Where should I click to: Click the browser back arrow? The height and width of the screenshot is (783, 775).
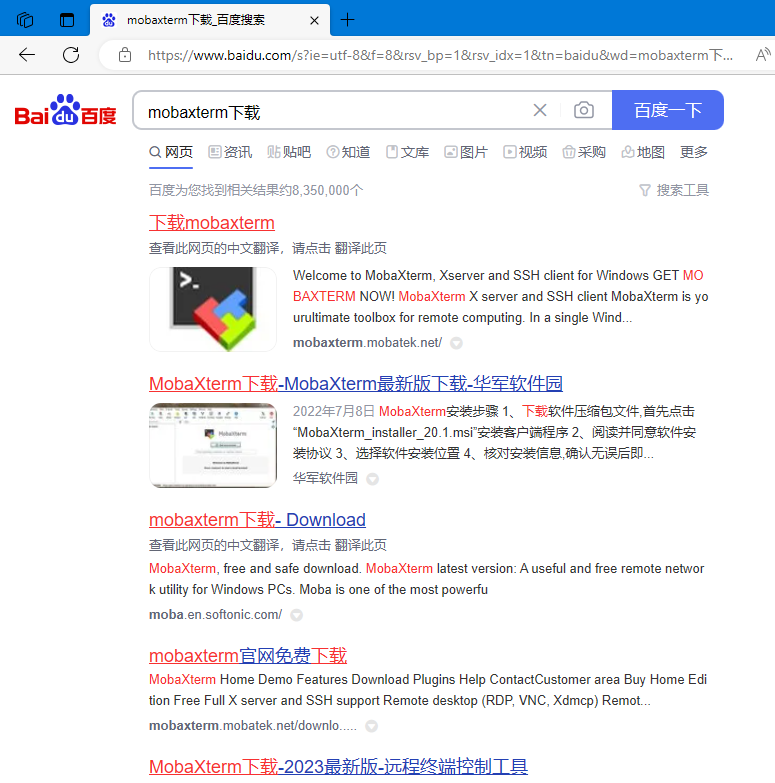(x=27, y=55)
